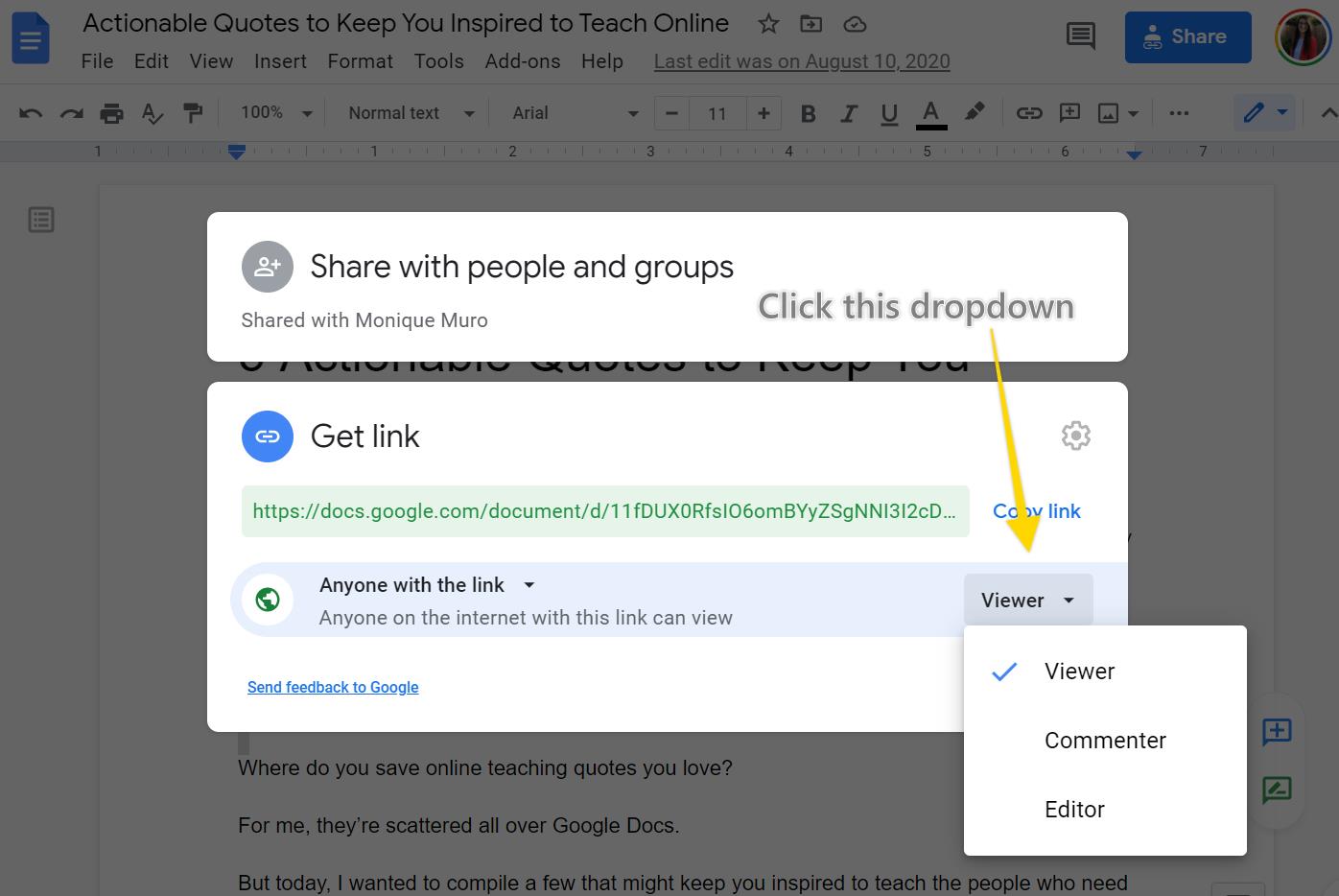Image resolution: width=1339 pixels, height=896 pixels.
Task: Open comment history icon
Action: [x=1081, y=36]
